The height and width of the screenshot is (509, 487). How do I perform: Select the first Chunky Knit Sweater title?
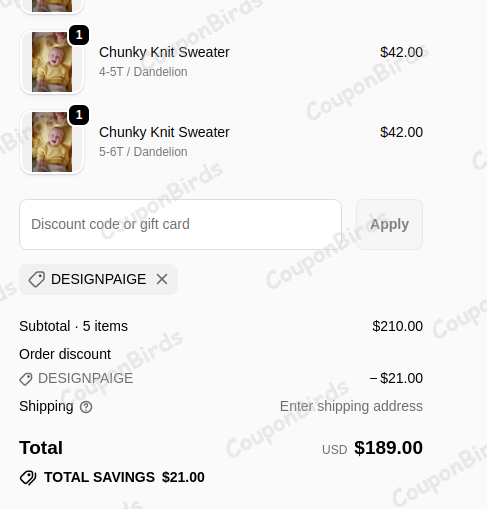click(164, 52)
